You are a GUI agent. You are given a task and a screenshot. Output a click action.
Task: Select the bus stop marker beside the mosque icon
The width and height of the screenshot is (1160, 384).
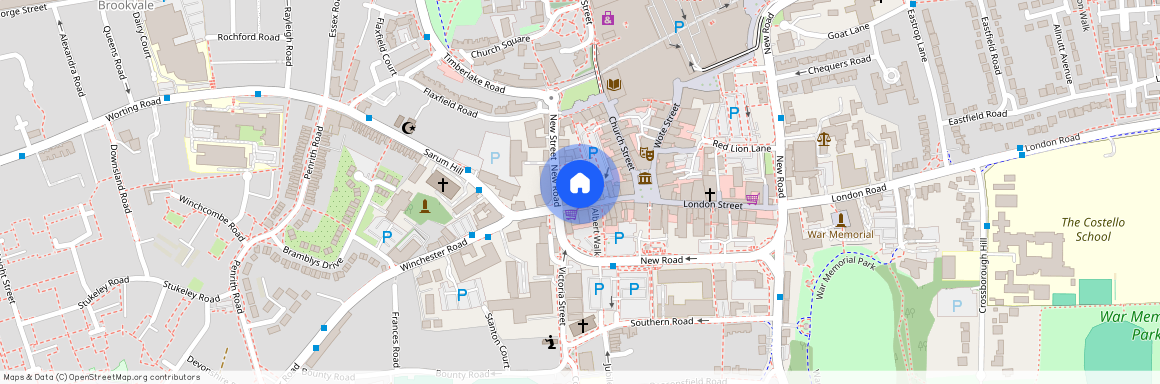point(368,118)
